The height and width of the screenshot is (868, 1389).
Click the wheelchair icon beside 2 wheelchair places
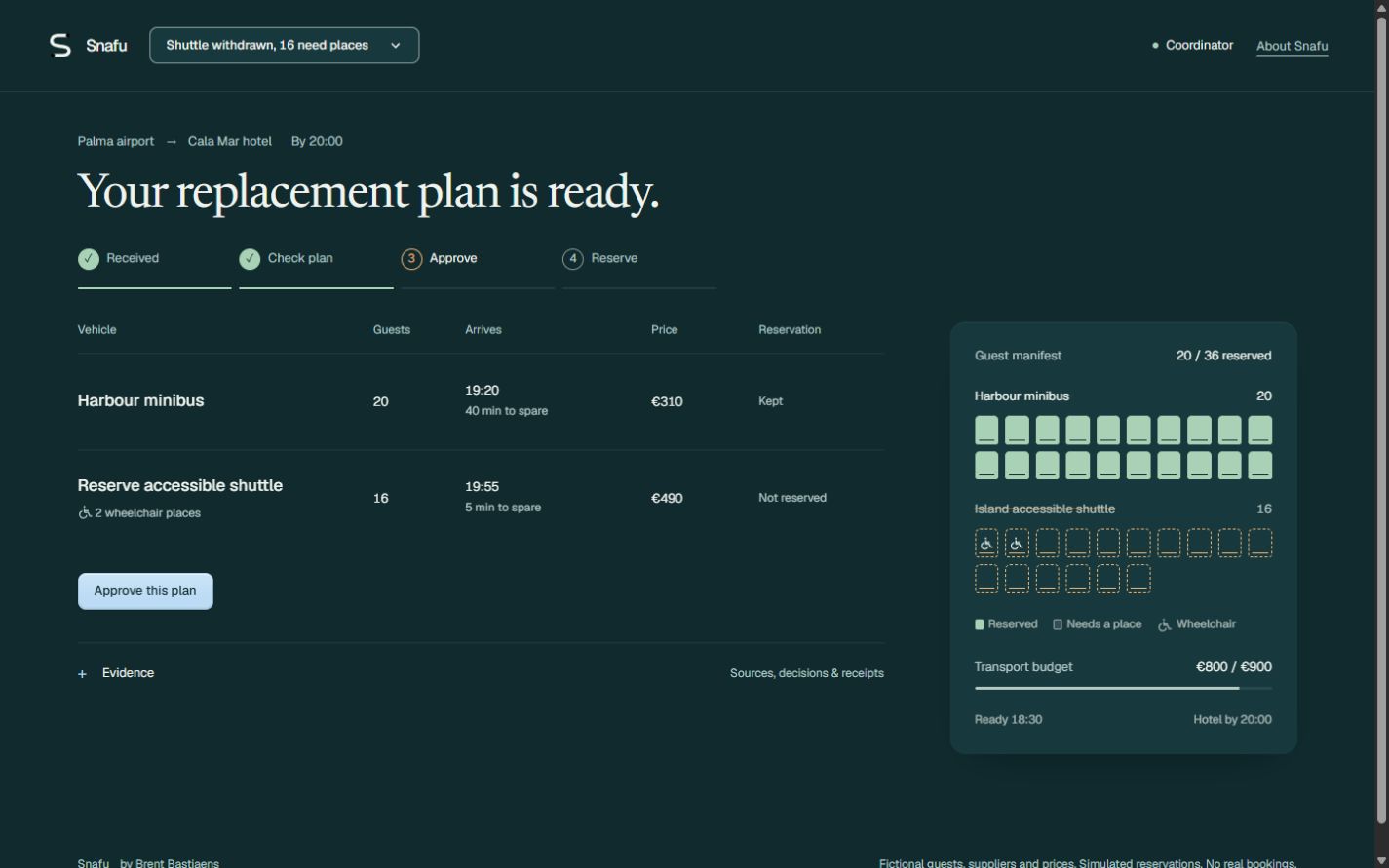click(85, 512)
